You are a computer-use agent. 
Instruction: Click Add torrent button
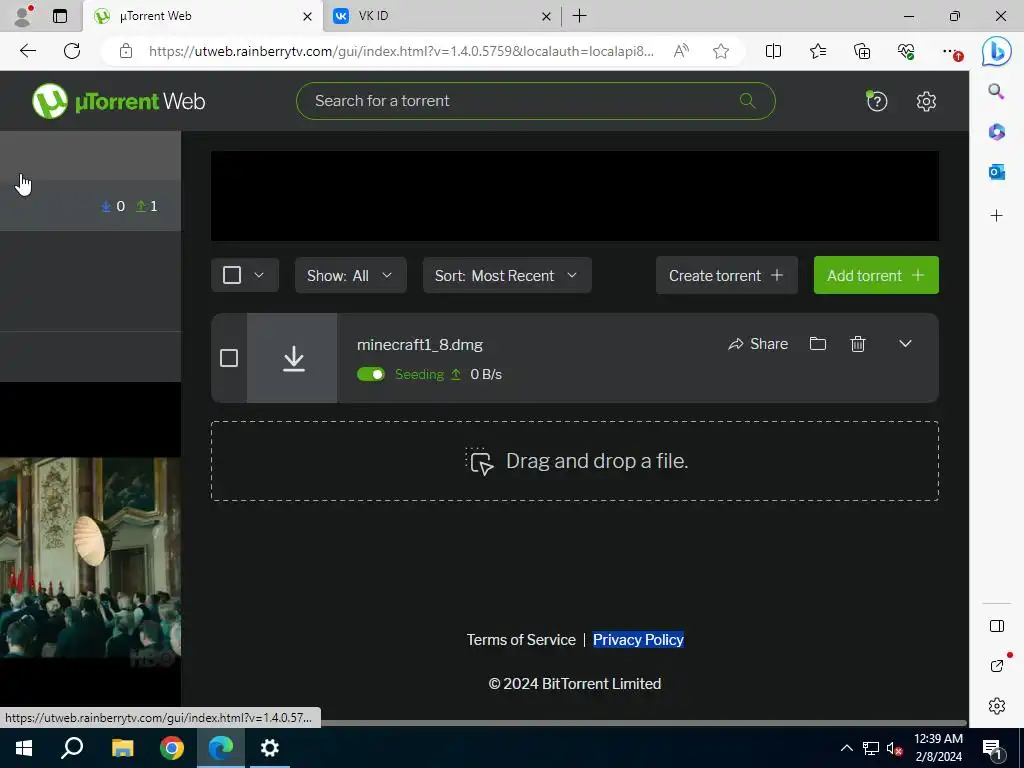[876, 275]
